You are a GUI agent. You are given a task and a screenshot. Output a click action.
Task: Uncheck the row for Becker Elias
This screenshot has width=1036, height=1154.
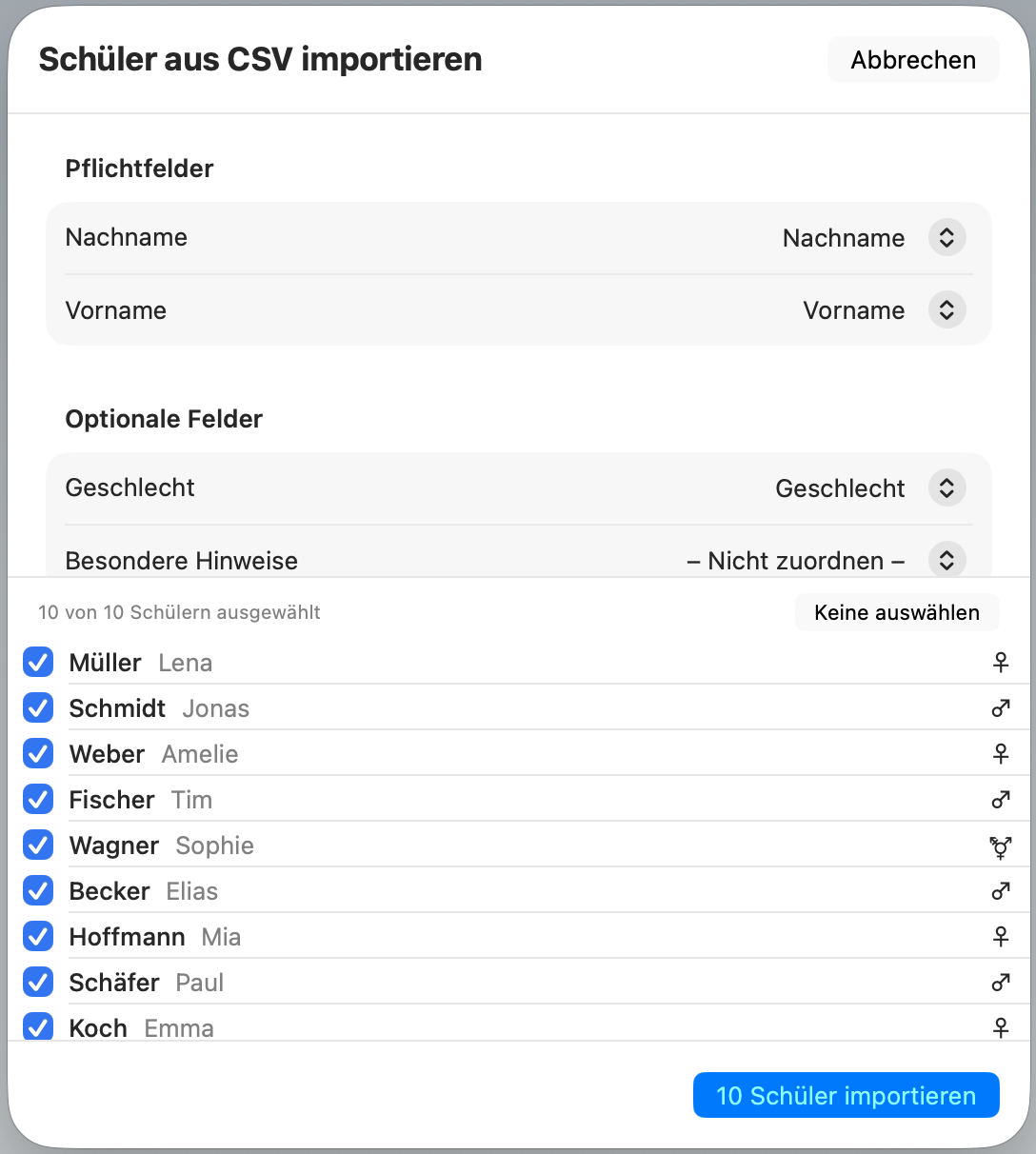[37, 890]
